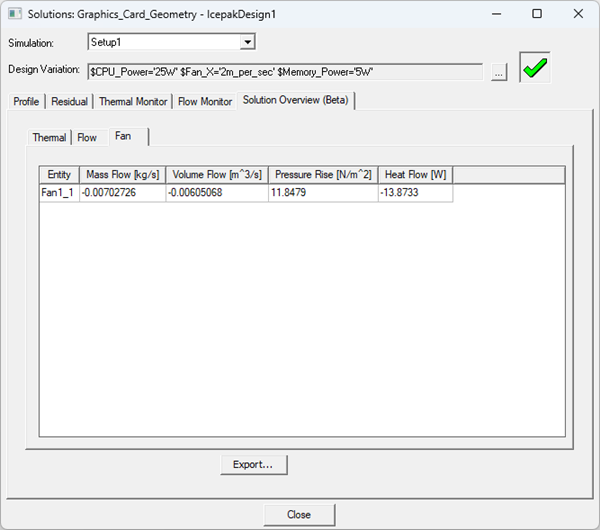The height and width of the screenshot is (530, 600).
Task: Maximize the Solutions window
Action: click(537, 14)
